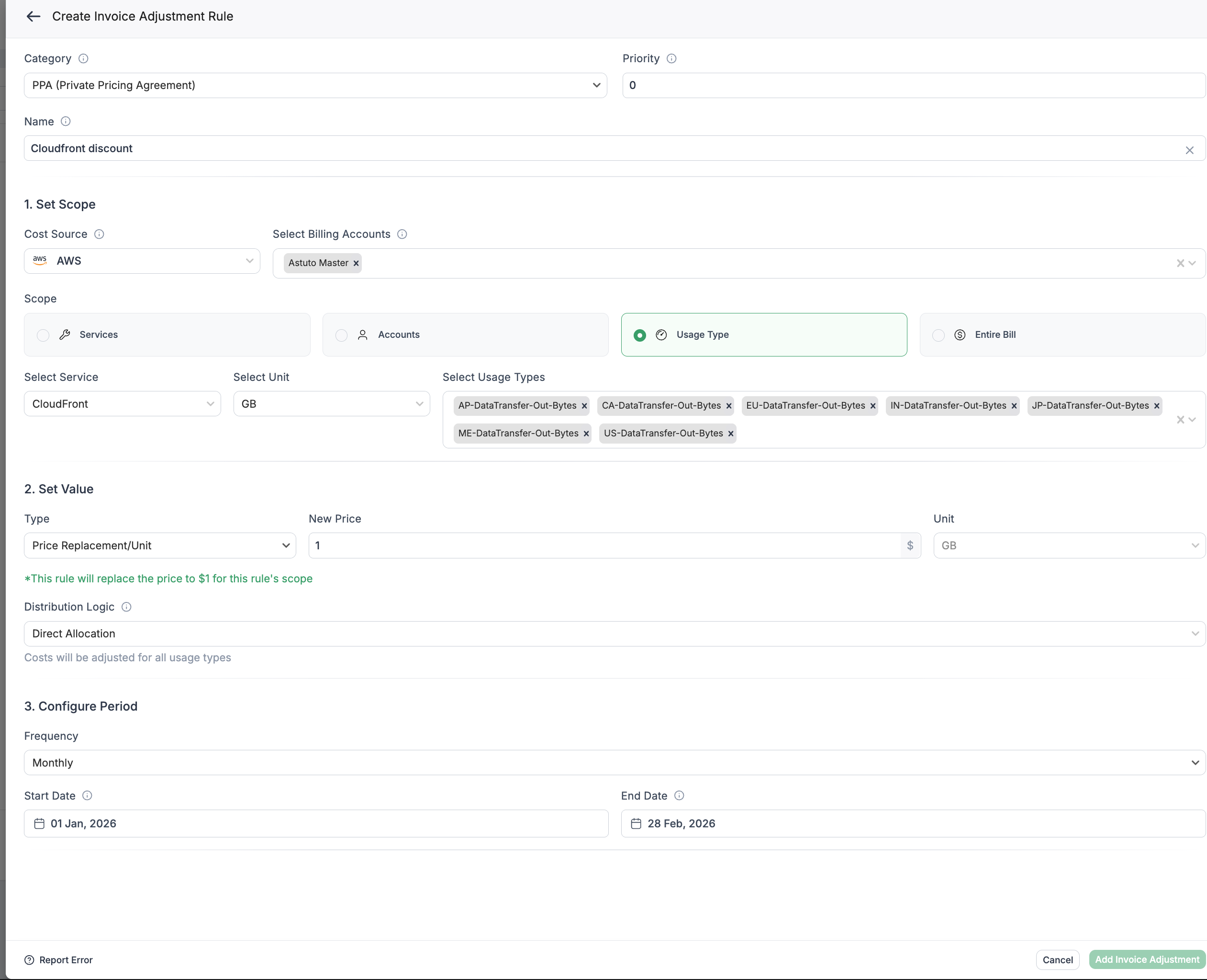
Task: Click Distribution Logic info icon
Action: pos(126,607)
